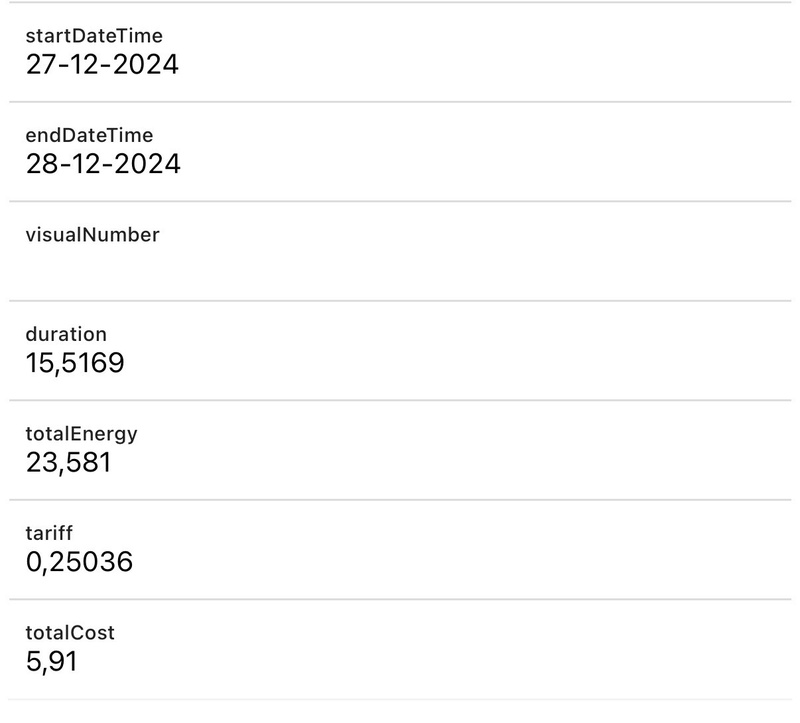Click the visualNumber field label
This screenshot has width=800, height=723.
point(92,235)
